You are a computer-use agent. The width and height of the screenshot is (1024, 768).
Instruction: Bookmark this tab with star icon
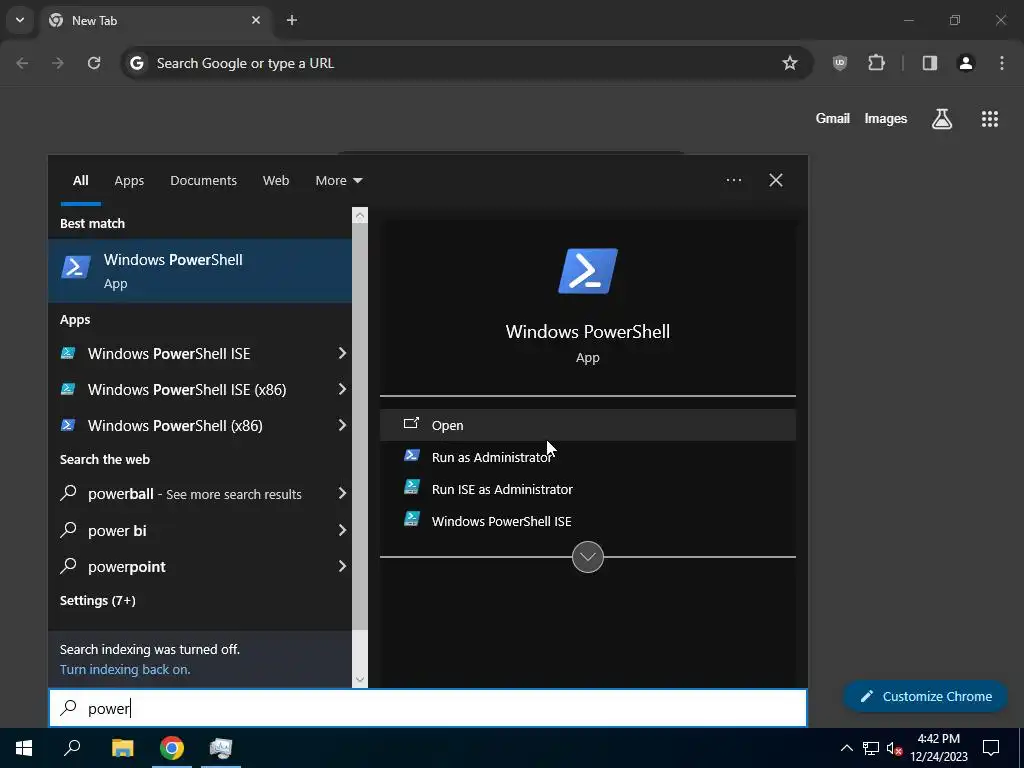click(790, 63)
